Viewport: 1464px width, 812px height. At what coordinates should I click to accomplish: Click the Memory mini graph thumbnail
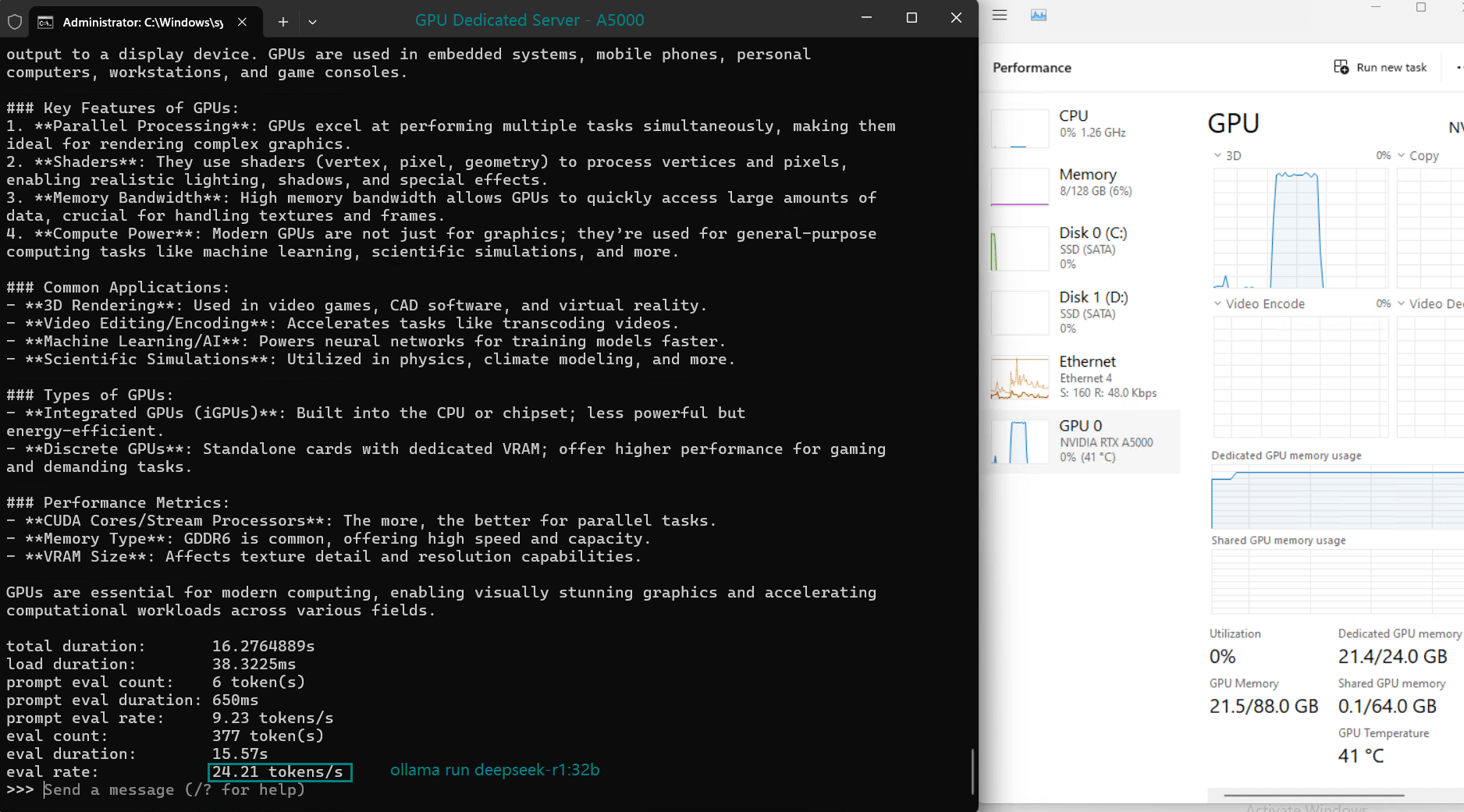click(x=1020, y=186)
